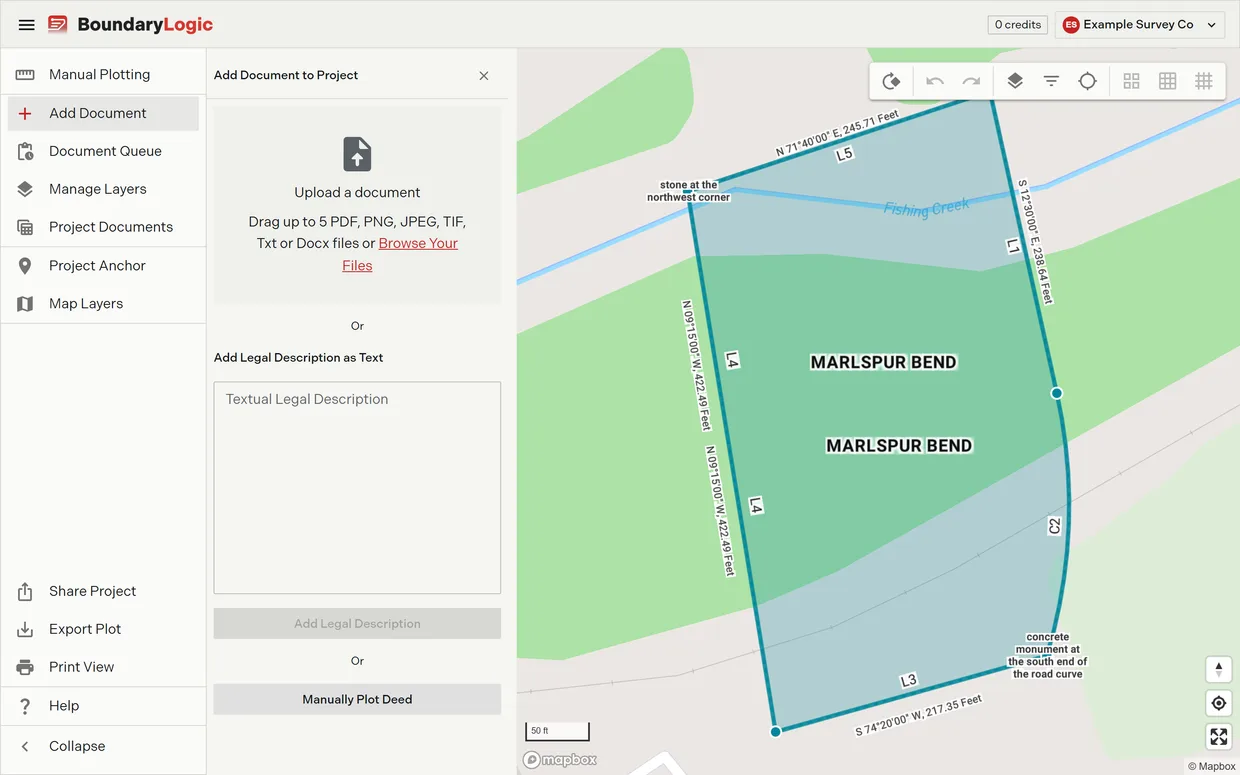Click the rotate tool in map toolbar

pyautogui.click(x=891, y=82)
